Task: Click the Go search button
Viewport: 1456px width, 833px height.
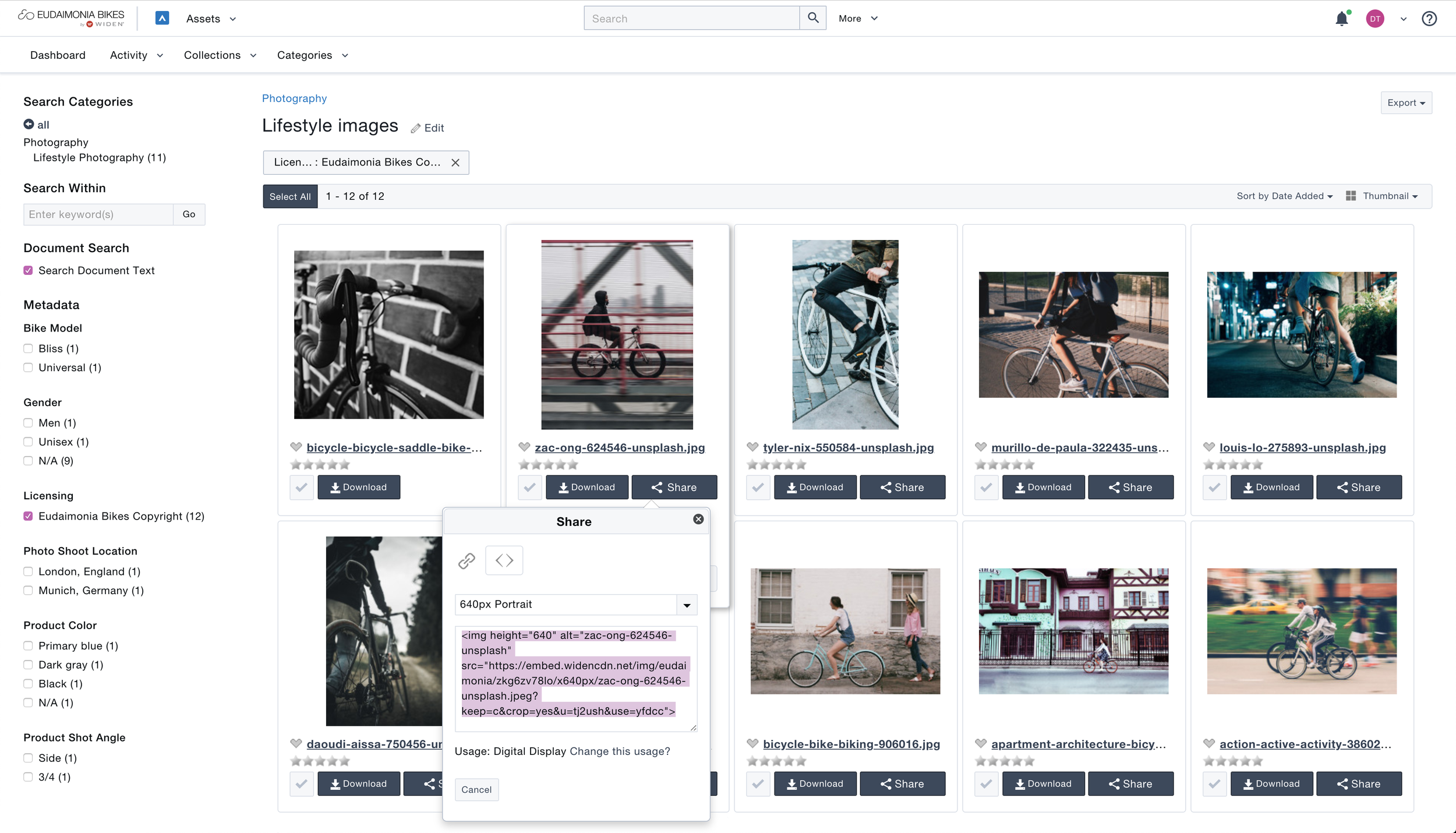Action: click(x=189, y=214)
